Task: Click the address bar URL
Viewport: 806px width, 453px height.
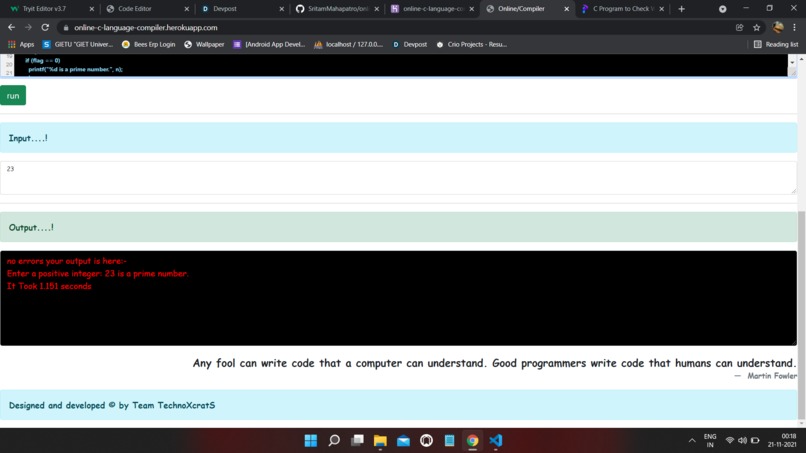Action: pos(145,28)
